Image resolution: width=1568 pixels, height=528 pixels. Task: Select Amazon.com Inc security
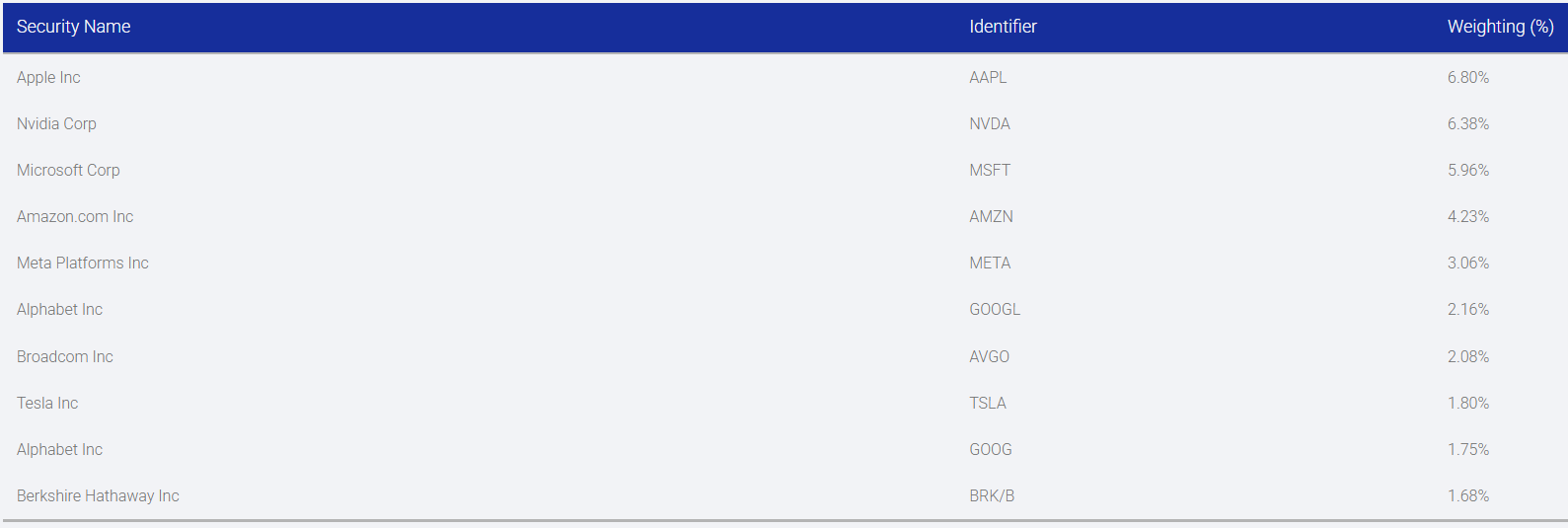click(75, 216)
